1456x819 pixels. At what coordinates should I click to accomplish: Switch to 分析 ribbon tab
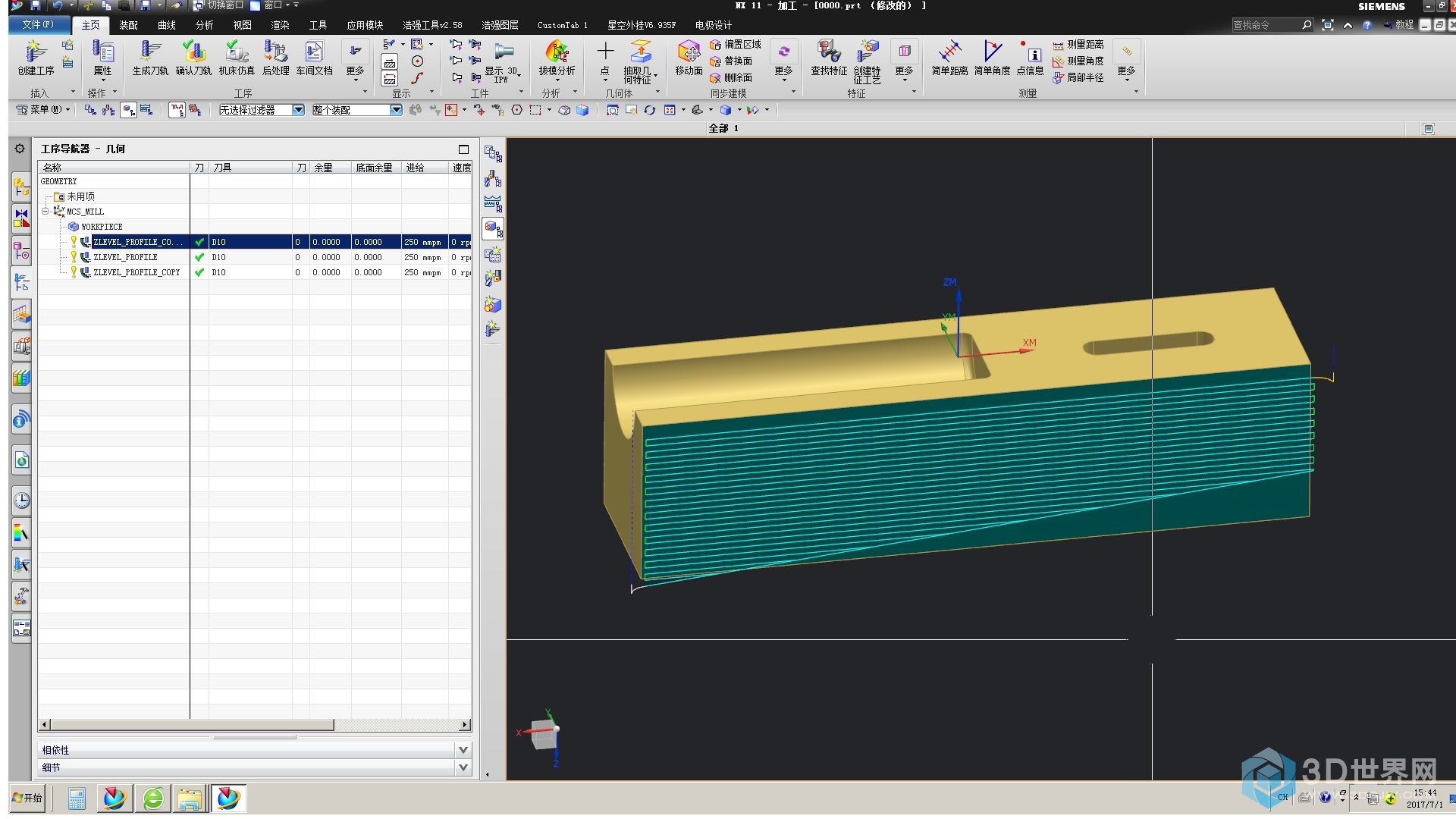click(204, 25)
